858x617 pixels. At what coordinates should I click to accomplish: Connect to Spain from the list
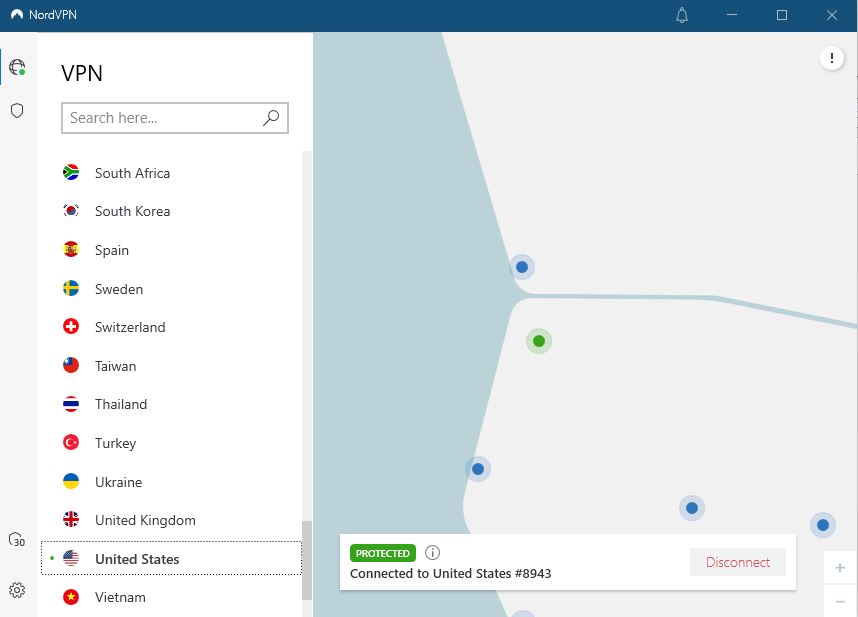coord(112,250)
